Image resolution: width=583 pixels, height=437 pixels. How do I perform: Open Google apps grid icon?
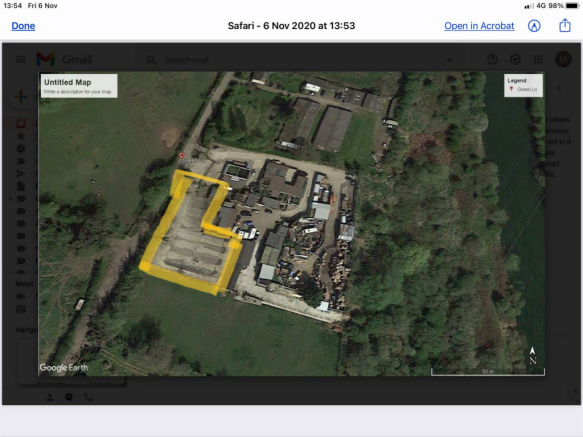[x=538, y=59]
